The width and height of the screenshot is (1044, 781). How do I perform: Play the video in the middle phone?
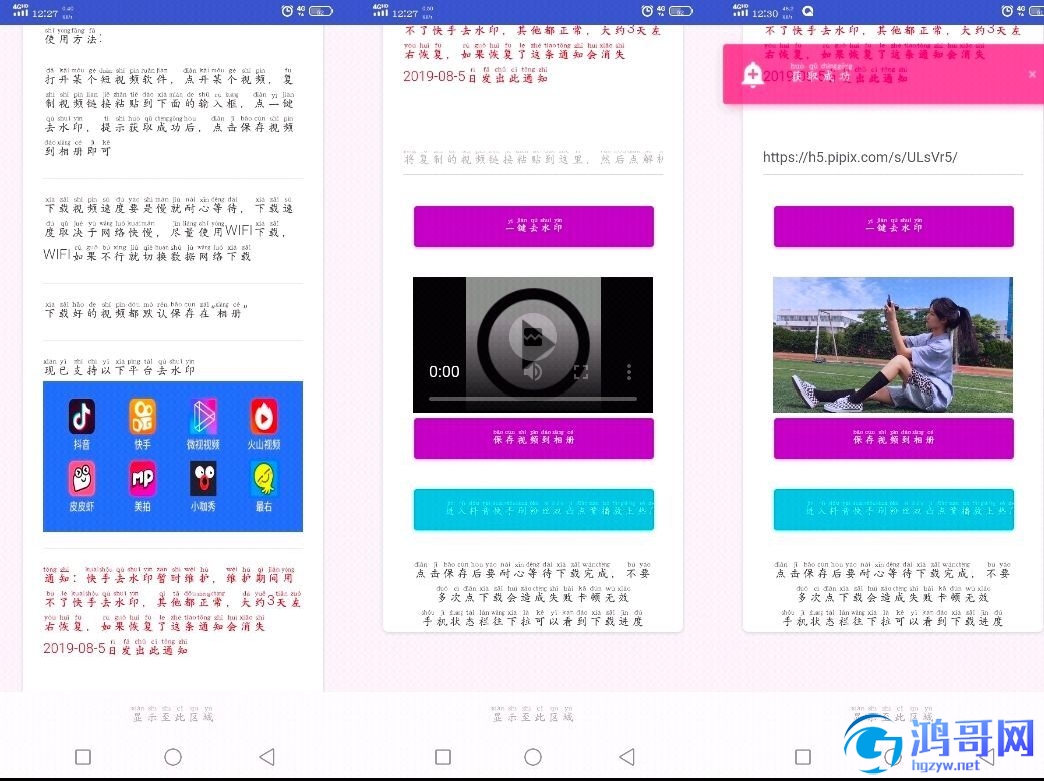[533, 338]
